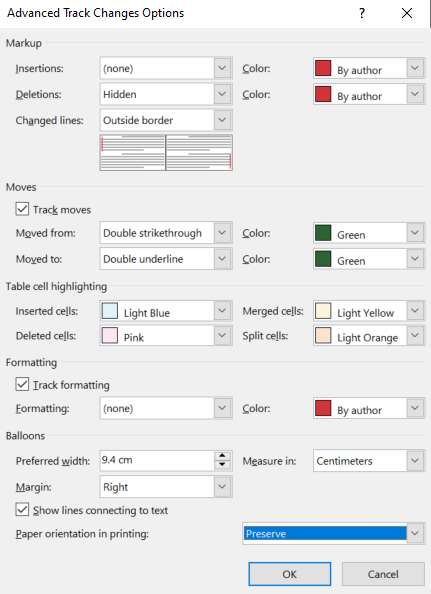The image size is (431, 594).
Task: Open the Split cells Light Orange dropdown
Action: [369, 336]
